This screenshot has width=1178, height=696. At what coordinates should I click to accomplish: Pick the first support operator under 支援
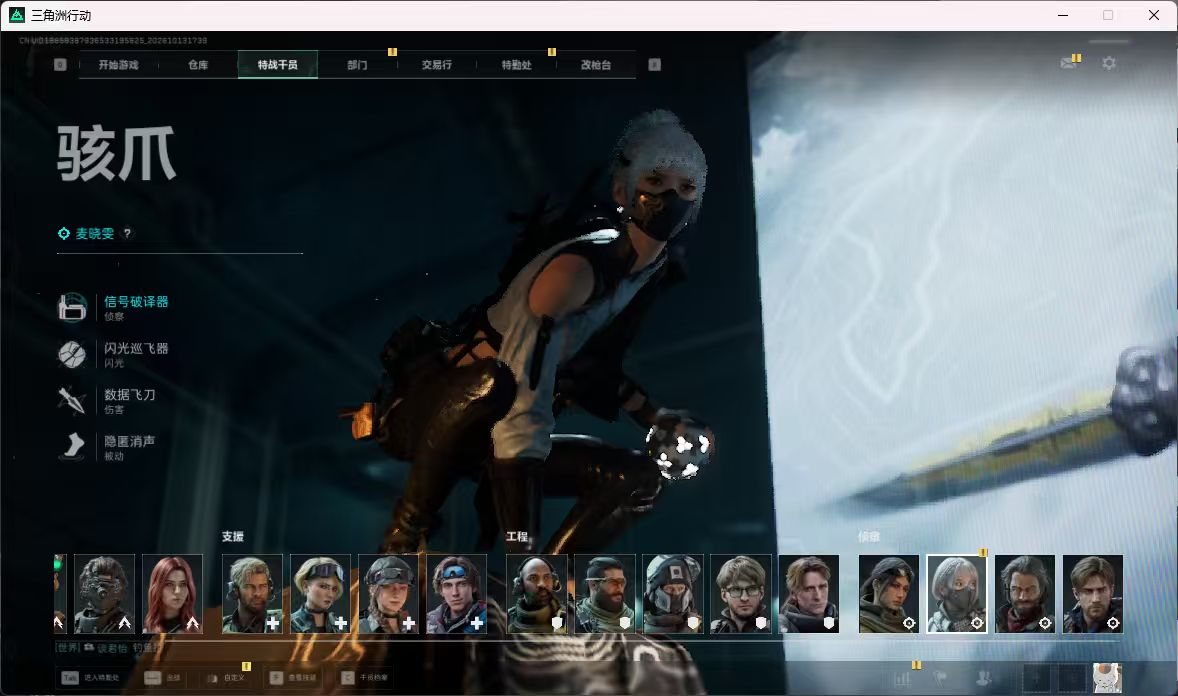(x=252, y=594)
